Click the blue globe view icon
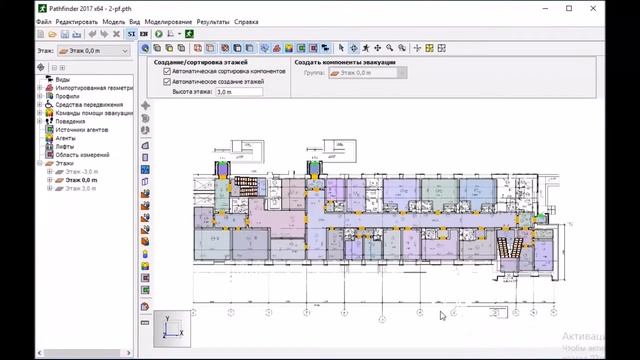Screen dimensions: 640x360 pos(145,48)
